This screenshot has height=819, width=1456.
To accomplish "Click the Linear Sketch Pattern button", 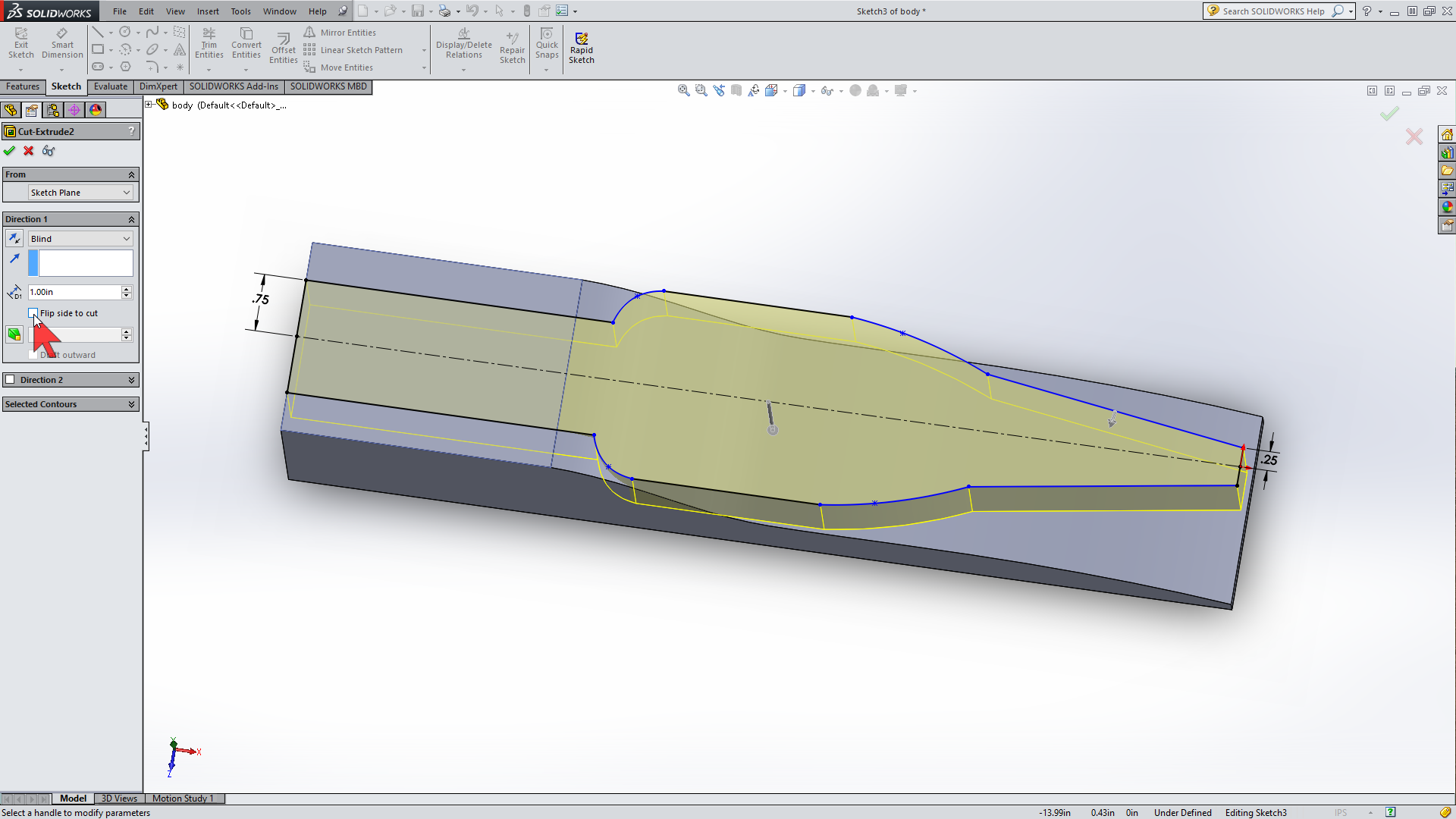I will coord(353,50).
